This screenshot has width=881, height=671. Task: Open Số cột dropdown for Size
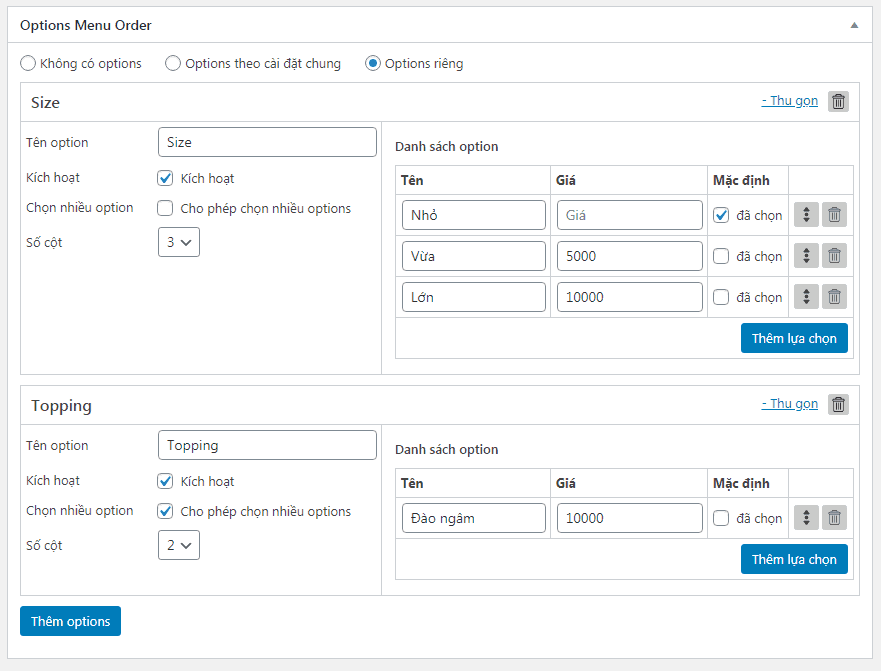179,242
